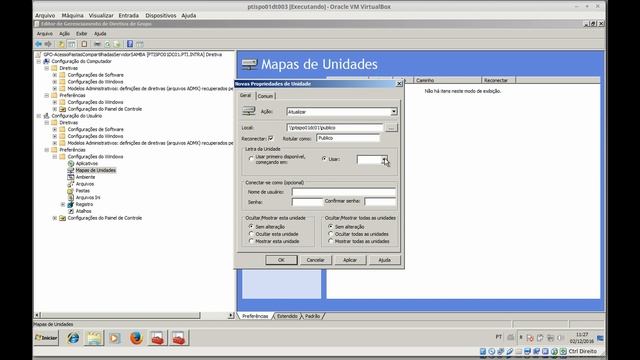Select 'Sem alteração' under todas as unidades

[x=331, y=227]
